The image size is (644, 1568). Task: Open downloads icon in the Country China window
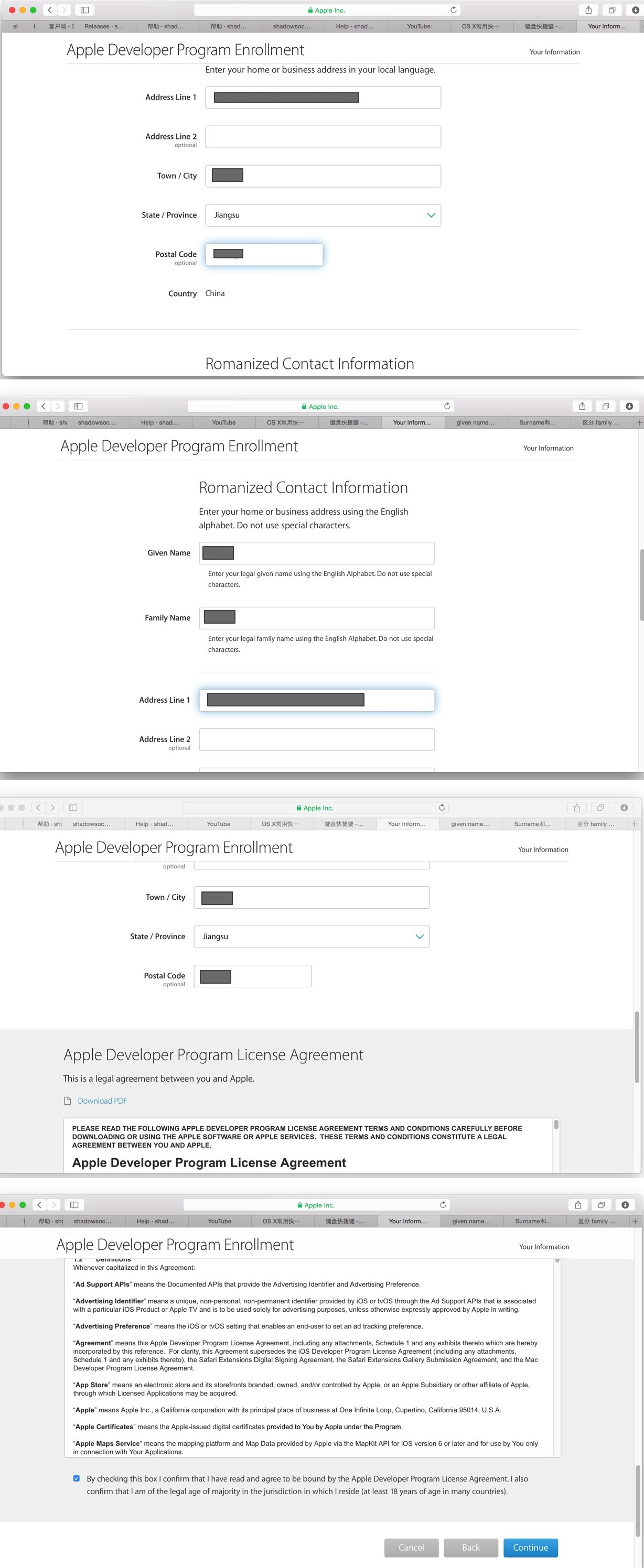pos(636,10)
